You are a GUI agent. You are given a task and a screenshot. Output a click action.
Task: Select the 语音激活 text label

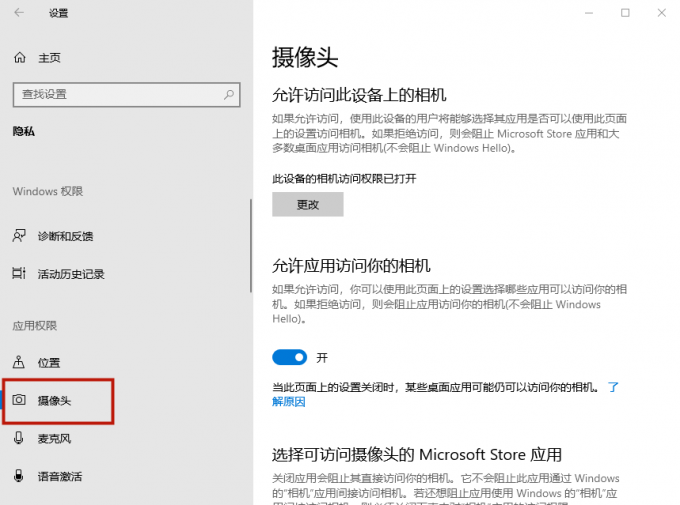tap(60, 476)
